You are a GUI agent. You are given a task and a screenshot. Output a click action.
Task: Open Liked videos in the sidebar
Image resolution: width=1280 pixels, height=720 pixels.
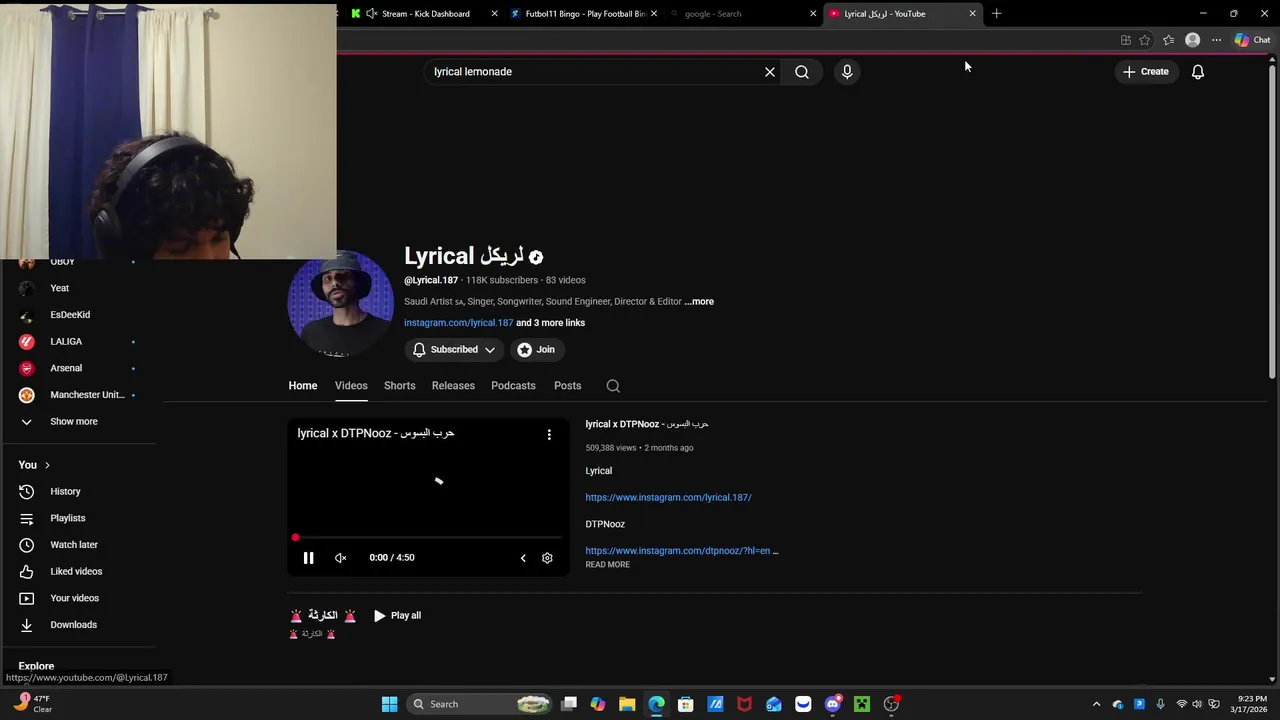[x=78, y=572]
